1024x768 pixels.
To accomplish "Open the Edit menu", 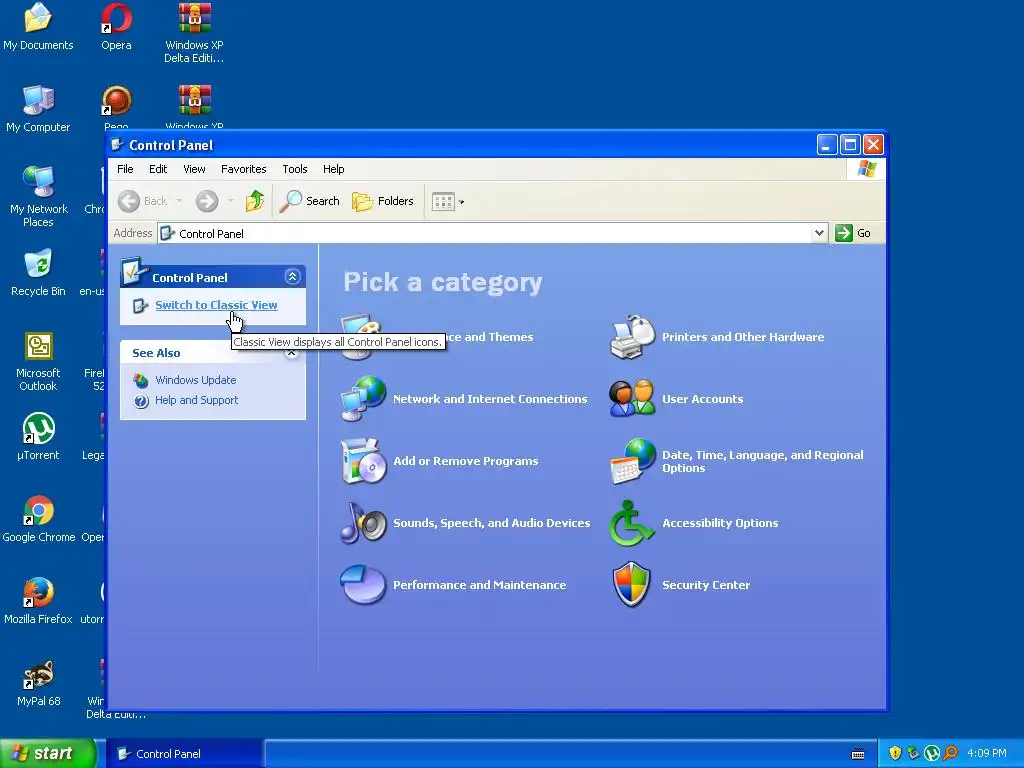I will tap(158, 169).
